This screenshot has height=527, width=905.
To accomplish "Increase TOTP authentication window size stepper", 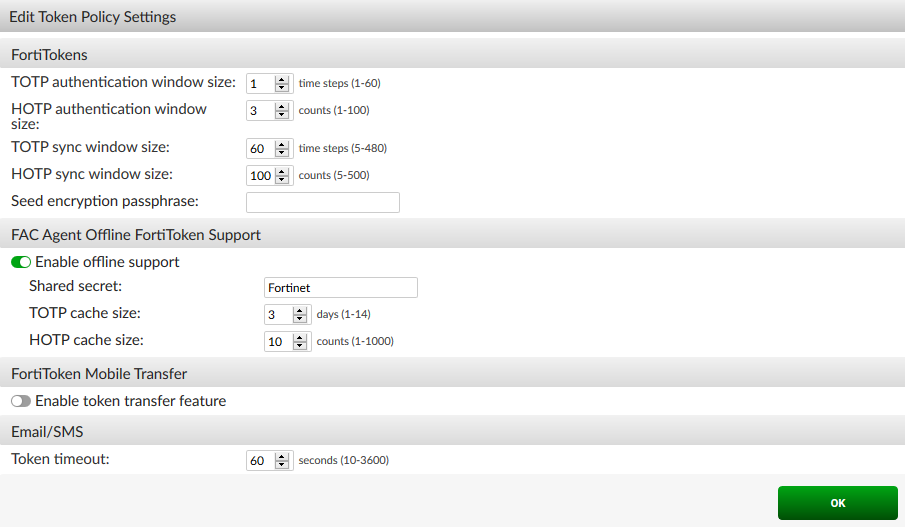I will point(282,80).
